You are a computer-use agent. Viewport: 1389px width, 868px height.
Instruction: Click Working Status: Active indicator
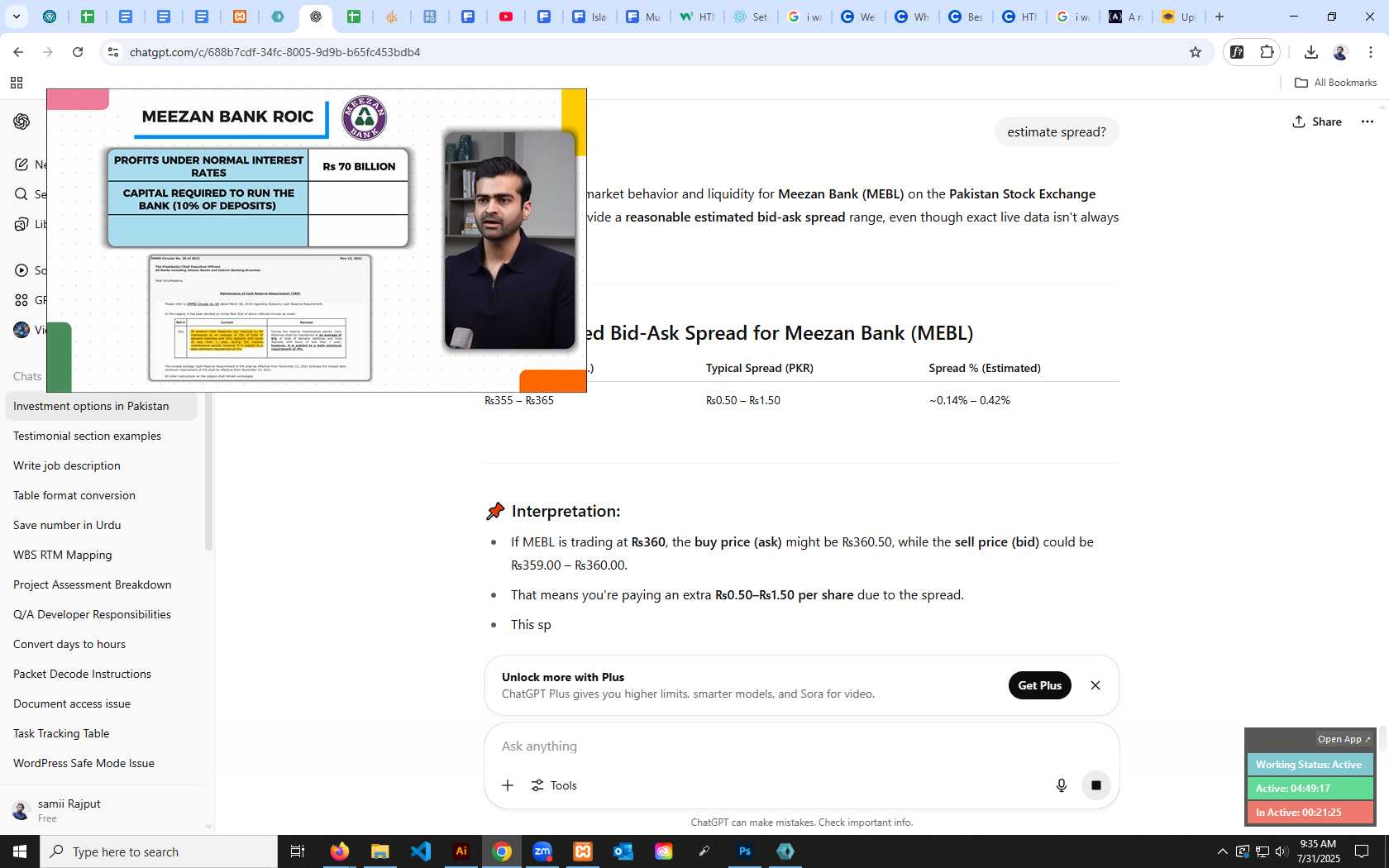[x=1310, y=765]
